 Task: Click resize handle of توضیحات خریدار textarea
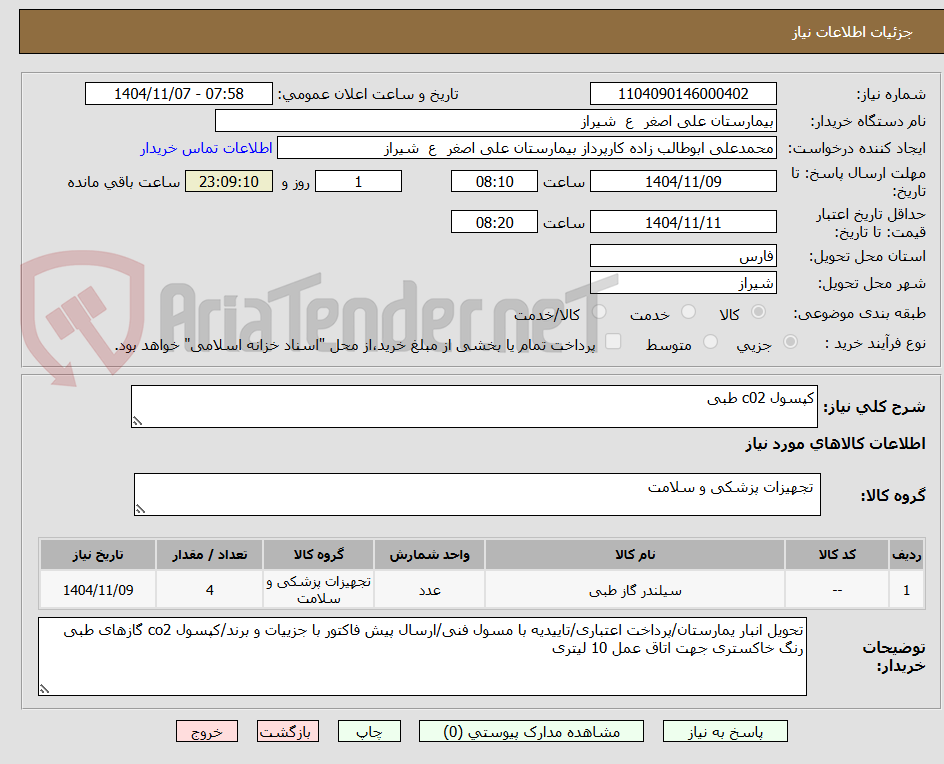(44, 689)
